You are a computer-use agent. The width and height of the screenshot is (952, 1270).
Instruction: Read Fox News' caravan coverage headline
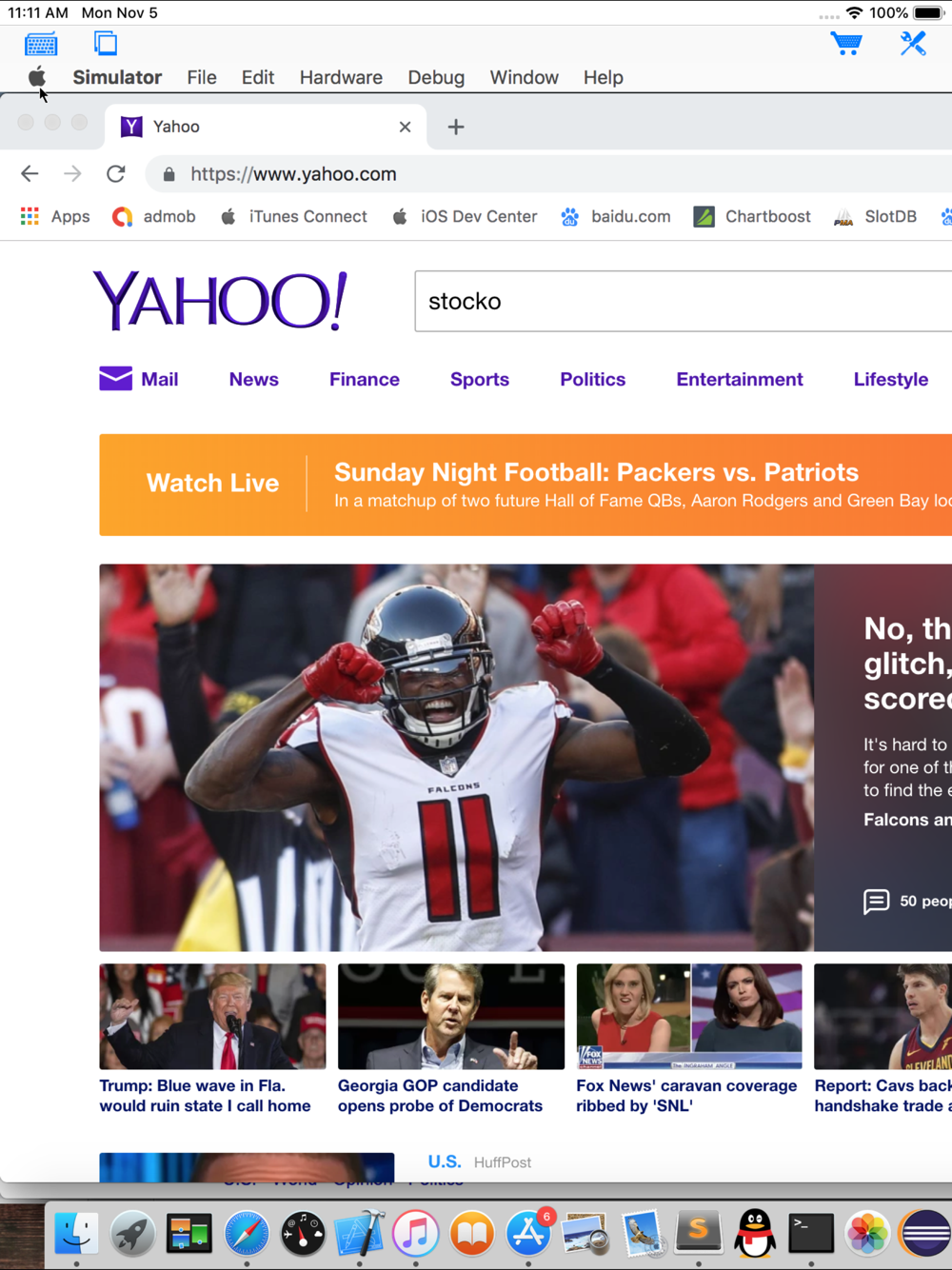(686, 1096)
